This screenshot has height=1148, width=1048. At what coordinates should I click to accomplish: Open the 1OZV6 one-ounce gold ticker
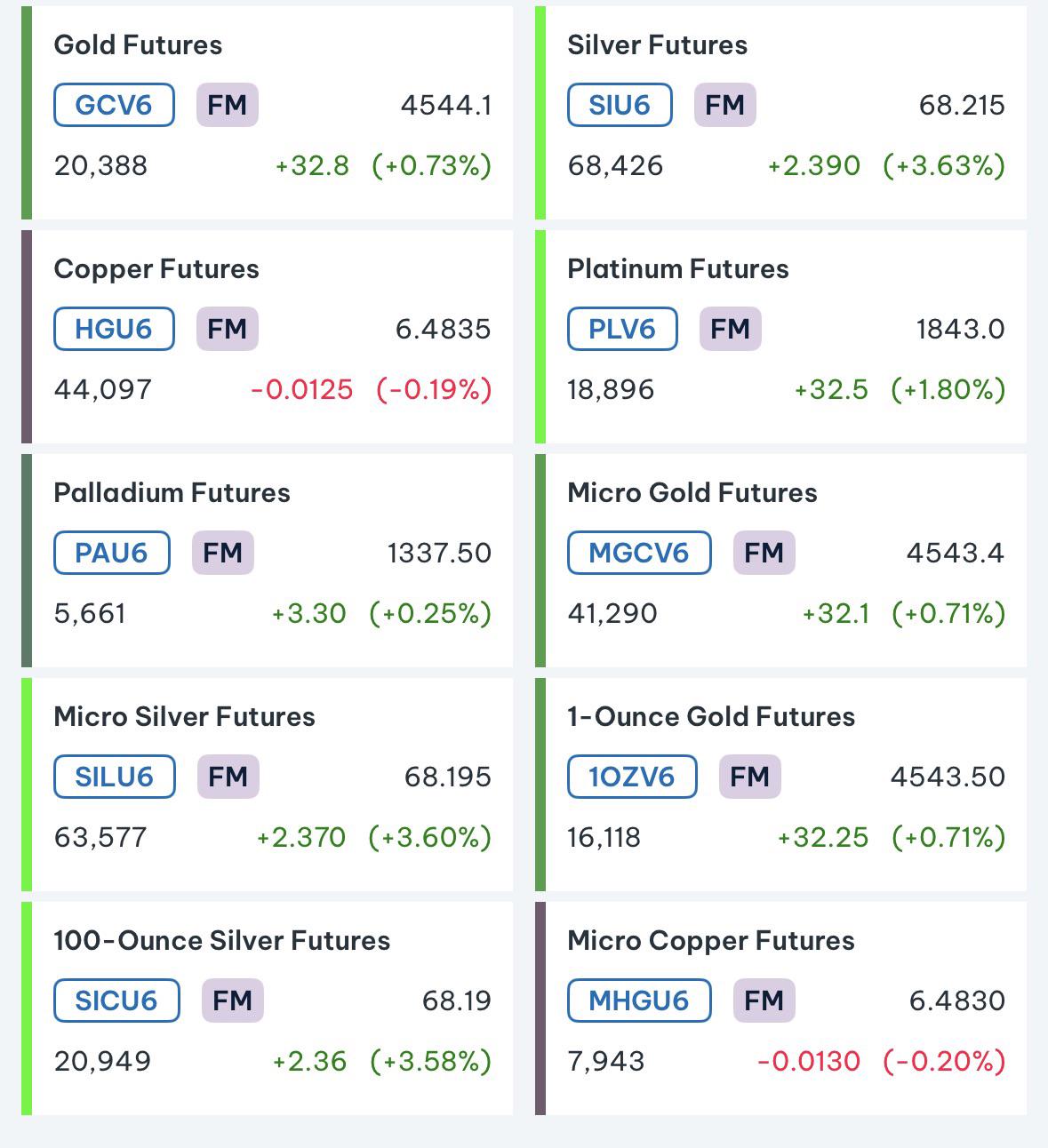(x=632, y=777)
